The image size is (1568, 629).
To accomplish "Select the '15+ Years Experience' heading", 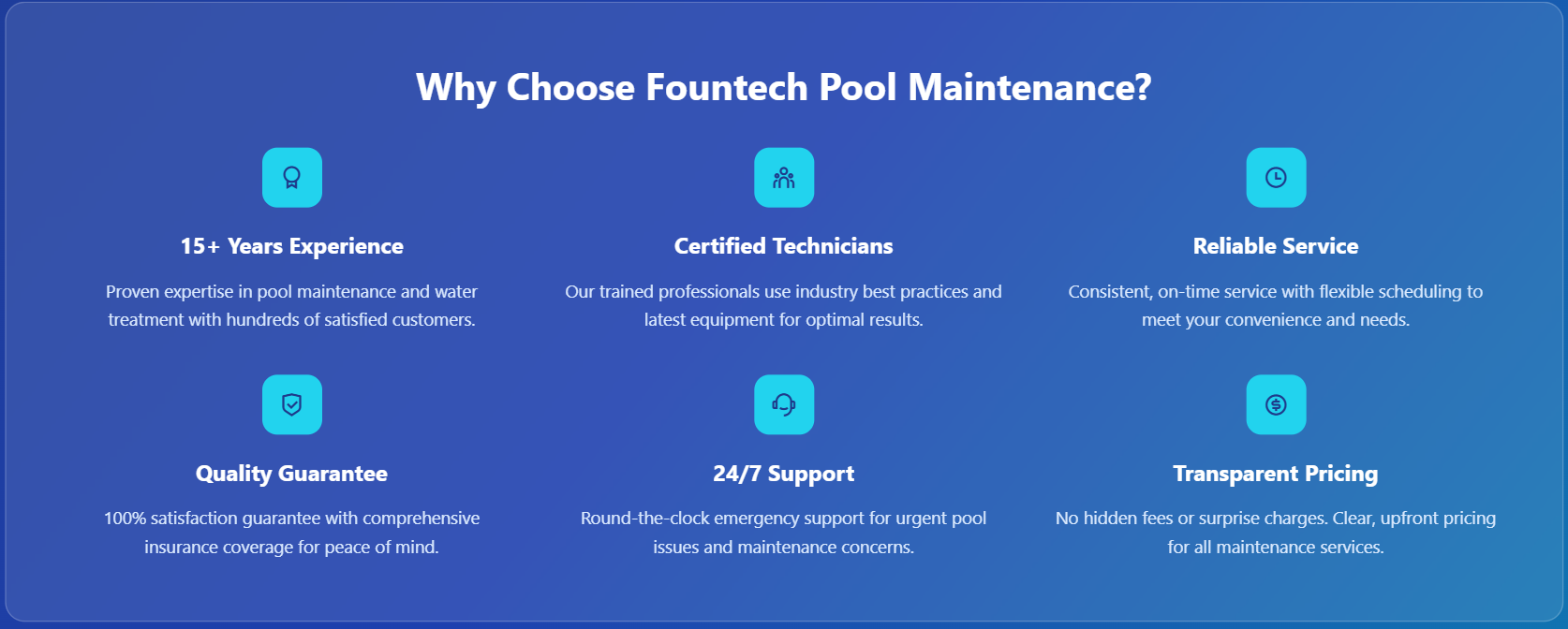I will (x=292, y=246).
